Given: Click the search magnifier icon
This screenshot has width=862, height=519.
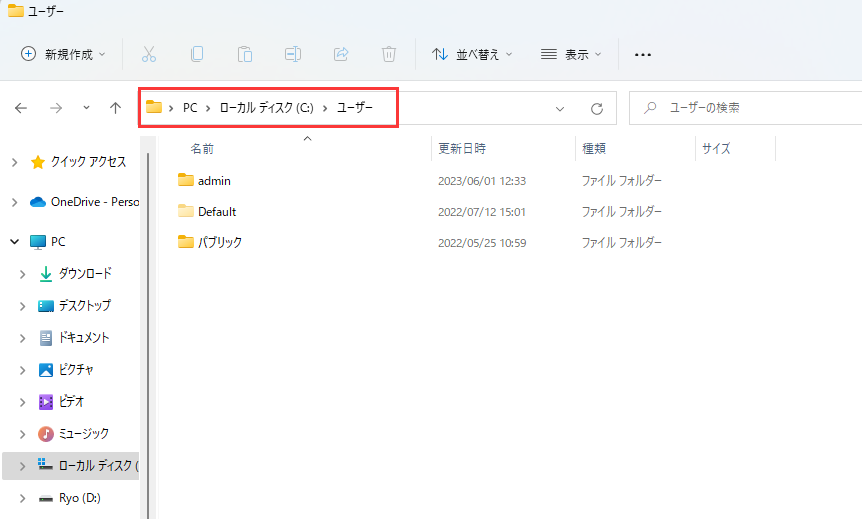Looking at the screenshot, I should click(x=650, y=107).
